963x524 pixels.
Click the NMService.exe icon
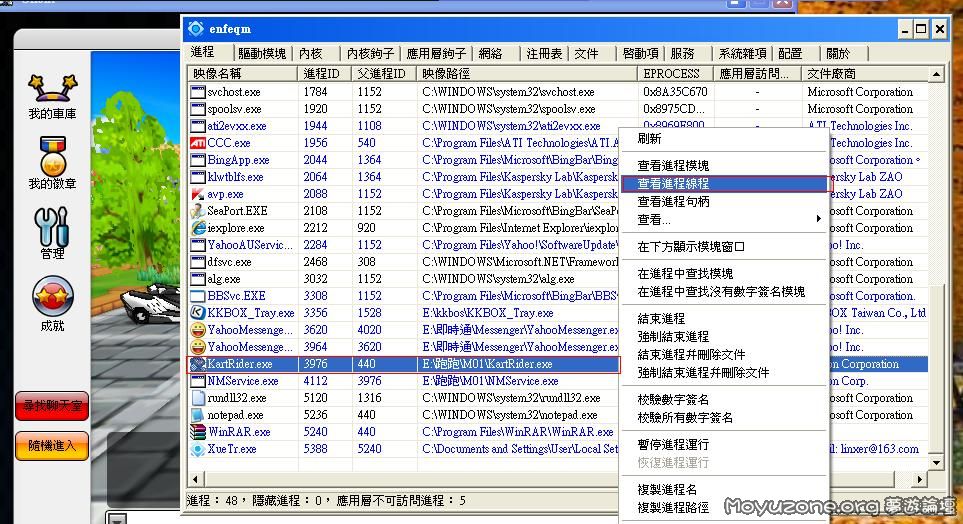198,381
